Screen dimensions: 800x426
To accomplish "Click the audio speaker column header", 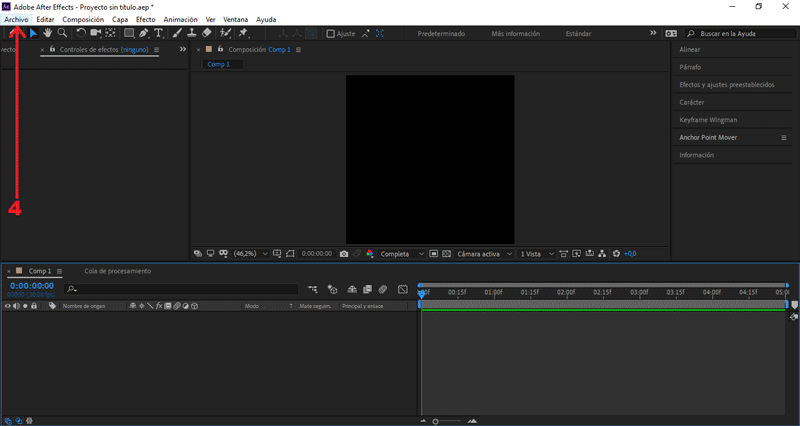I will point(16,306).
